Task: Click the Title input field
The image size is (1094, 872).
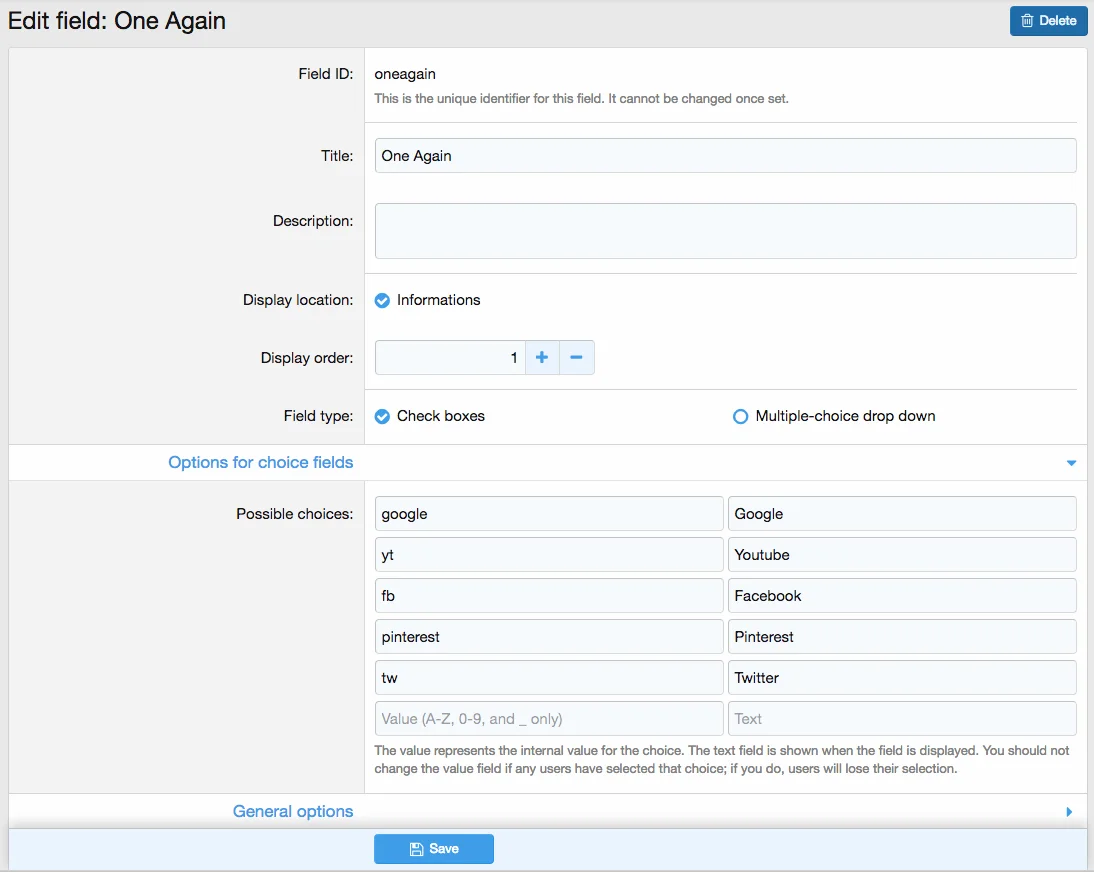Action: [725, 156]
